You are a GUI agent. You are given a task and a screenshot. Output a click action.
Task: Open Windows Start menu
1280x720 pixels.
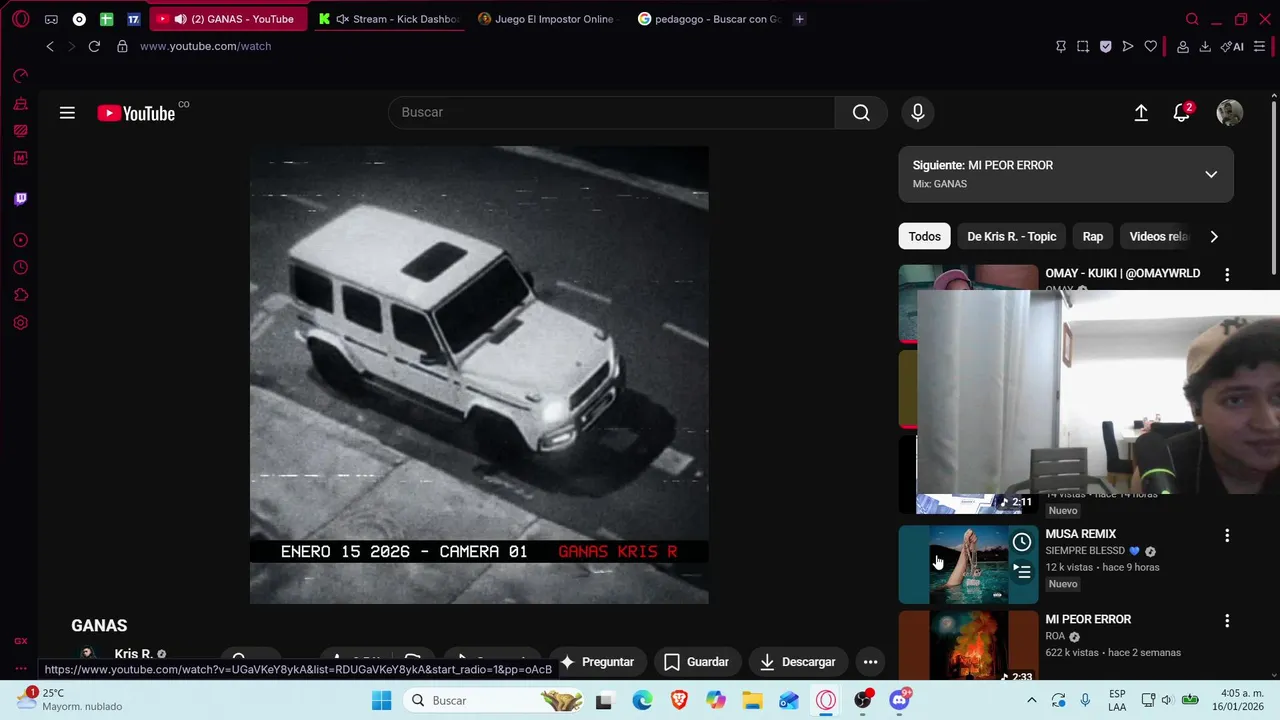point(382,701)
